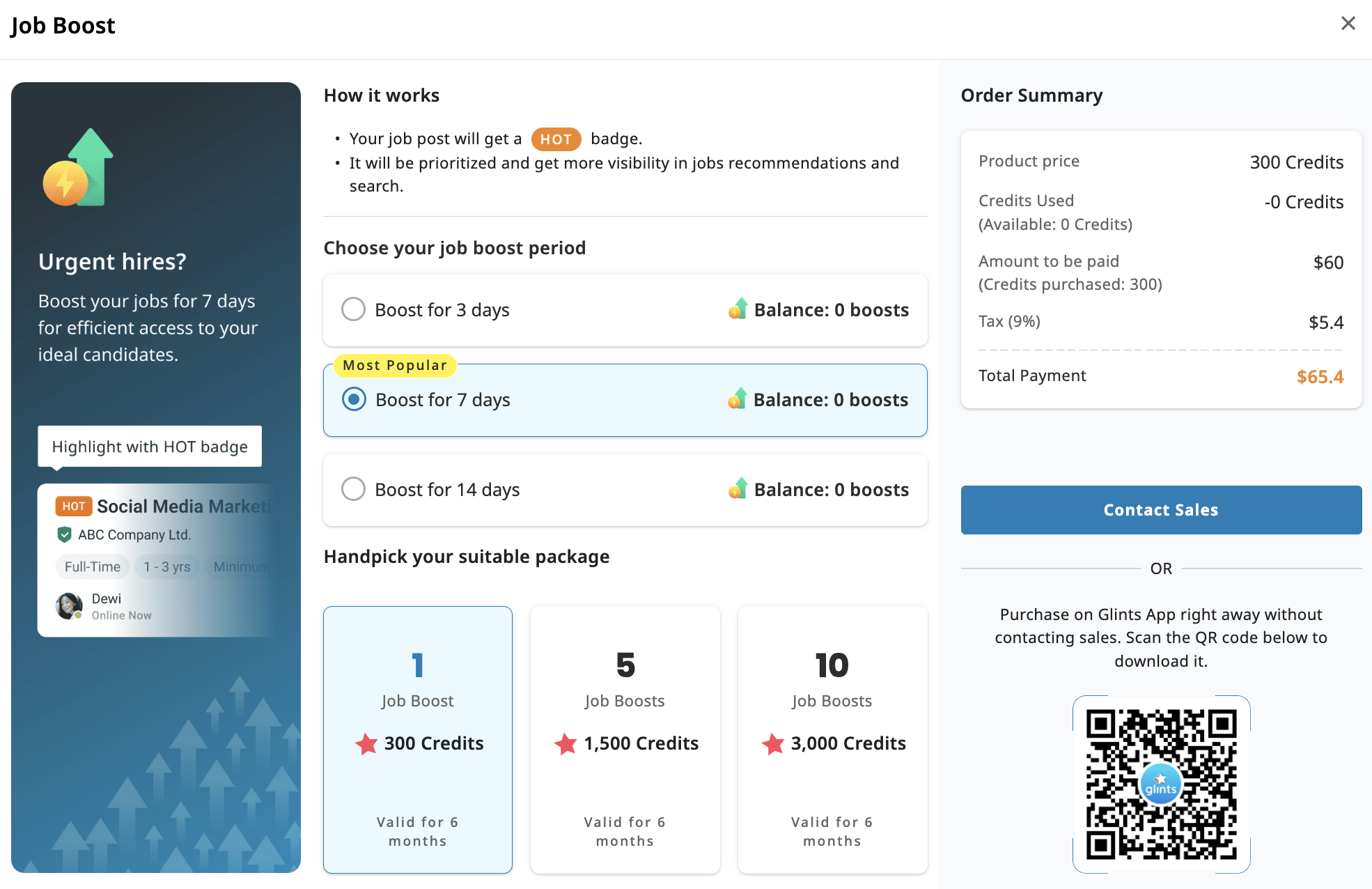Select the Boost for 14 days option
The height and width of the screenshot is (889, 1372).
point(353,489)
